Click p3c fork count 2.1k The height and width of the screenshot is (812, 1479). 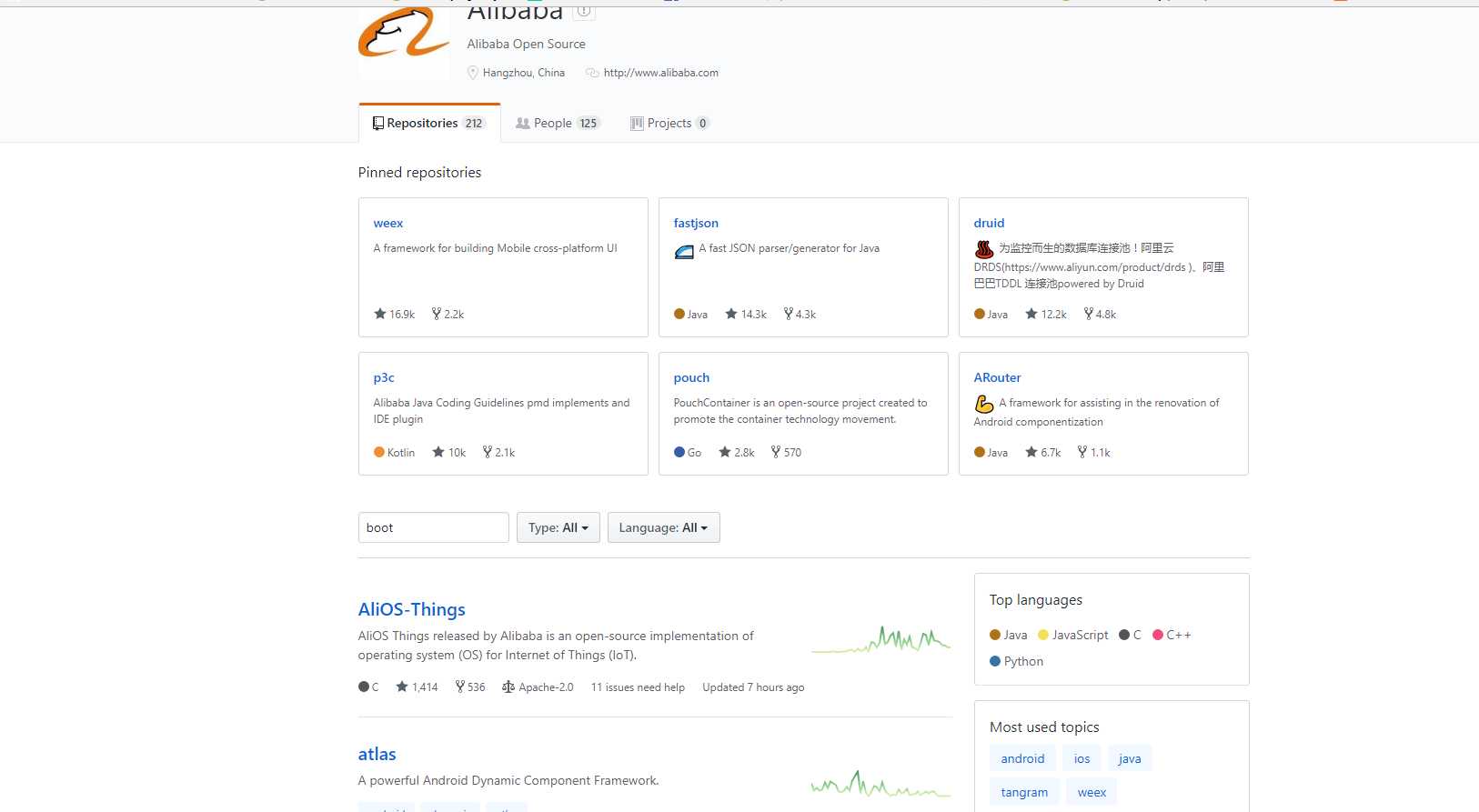coord(498,452)
